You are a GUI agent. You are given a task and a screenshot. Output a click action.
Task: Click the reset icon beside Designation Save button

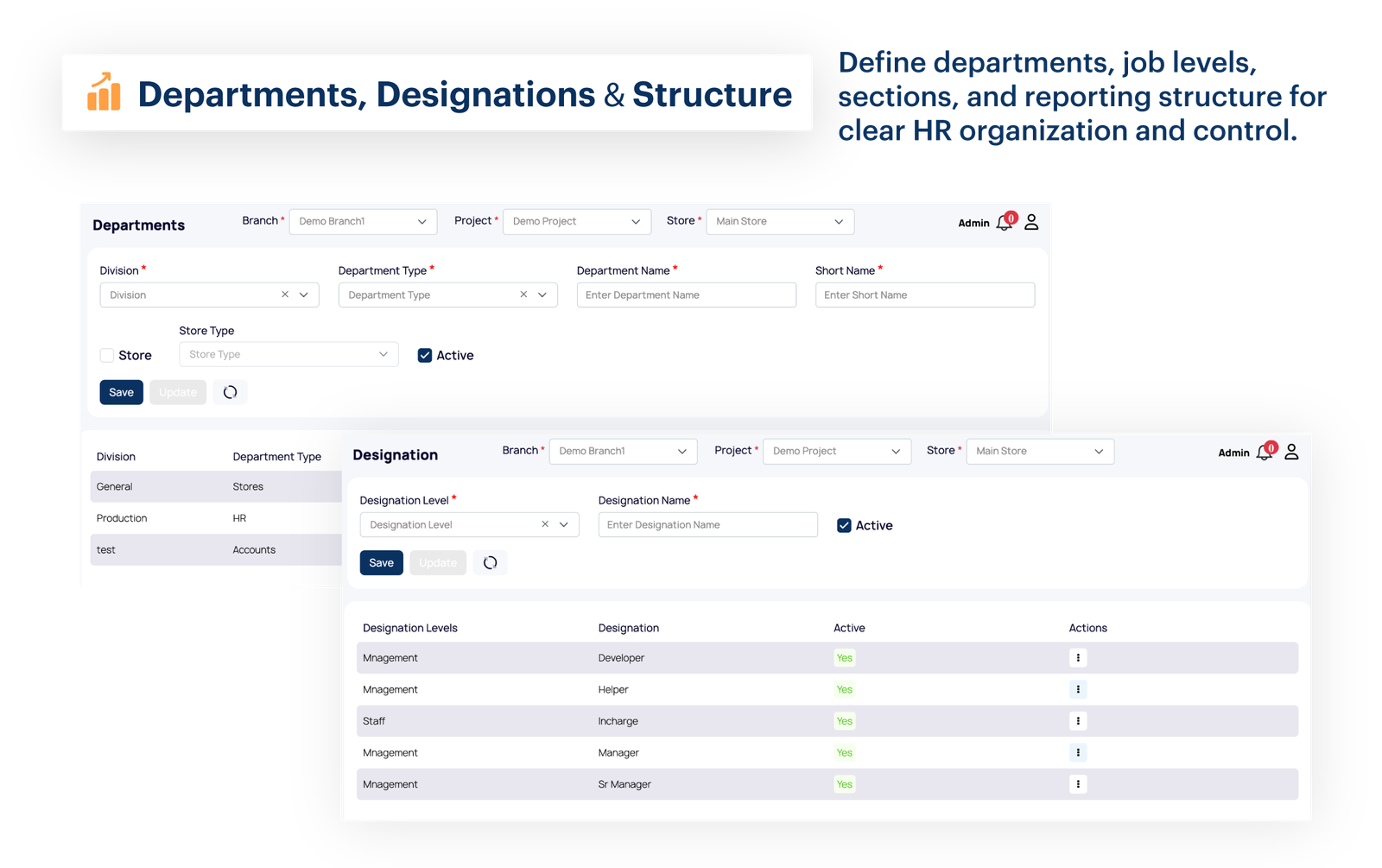pyautogui.click(x=490, y=562)
